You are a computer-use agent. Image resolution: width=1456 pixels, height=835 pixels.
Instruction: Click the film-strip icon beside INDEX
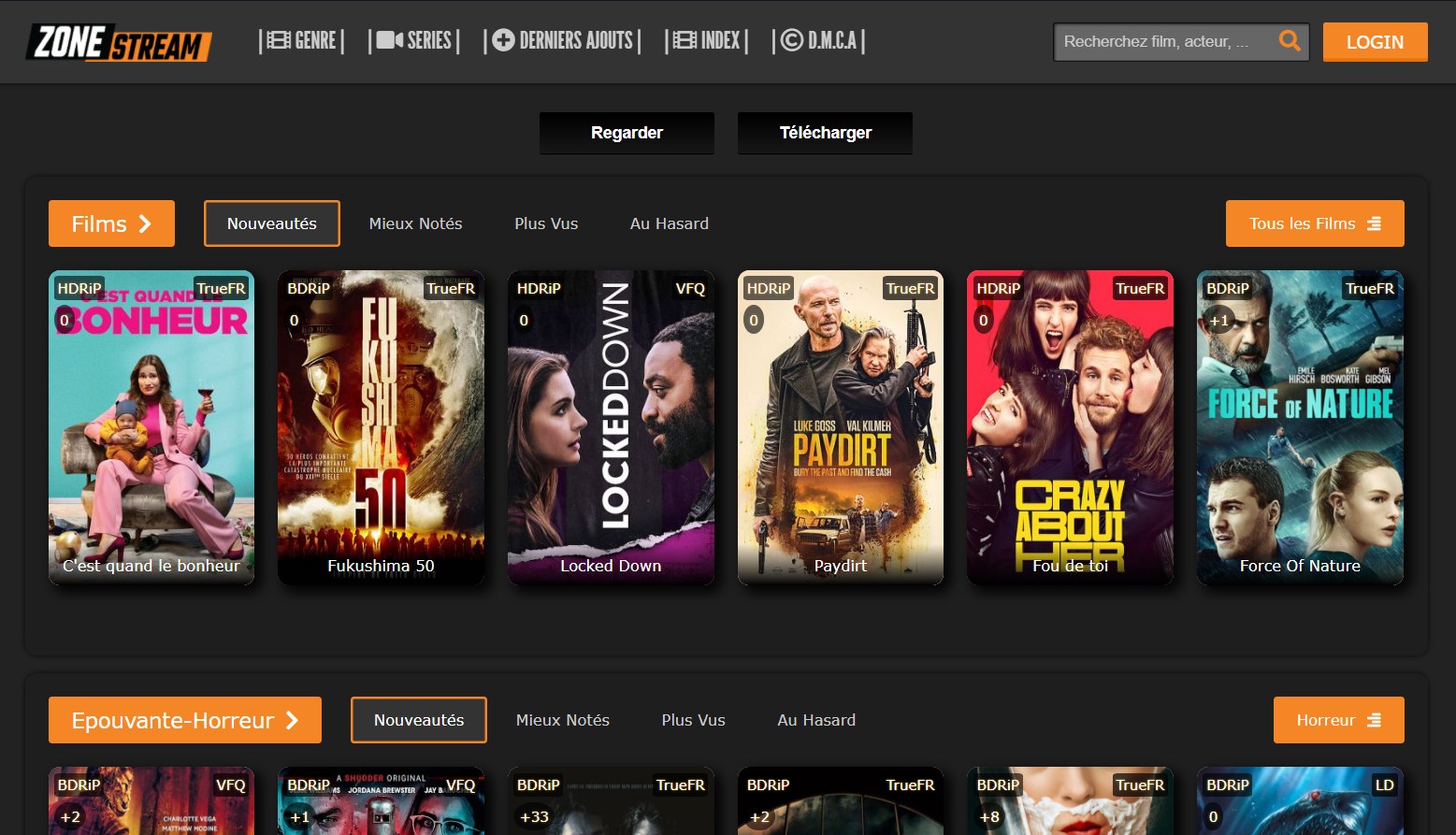pos(685,40)
